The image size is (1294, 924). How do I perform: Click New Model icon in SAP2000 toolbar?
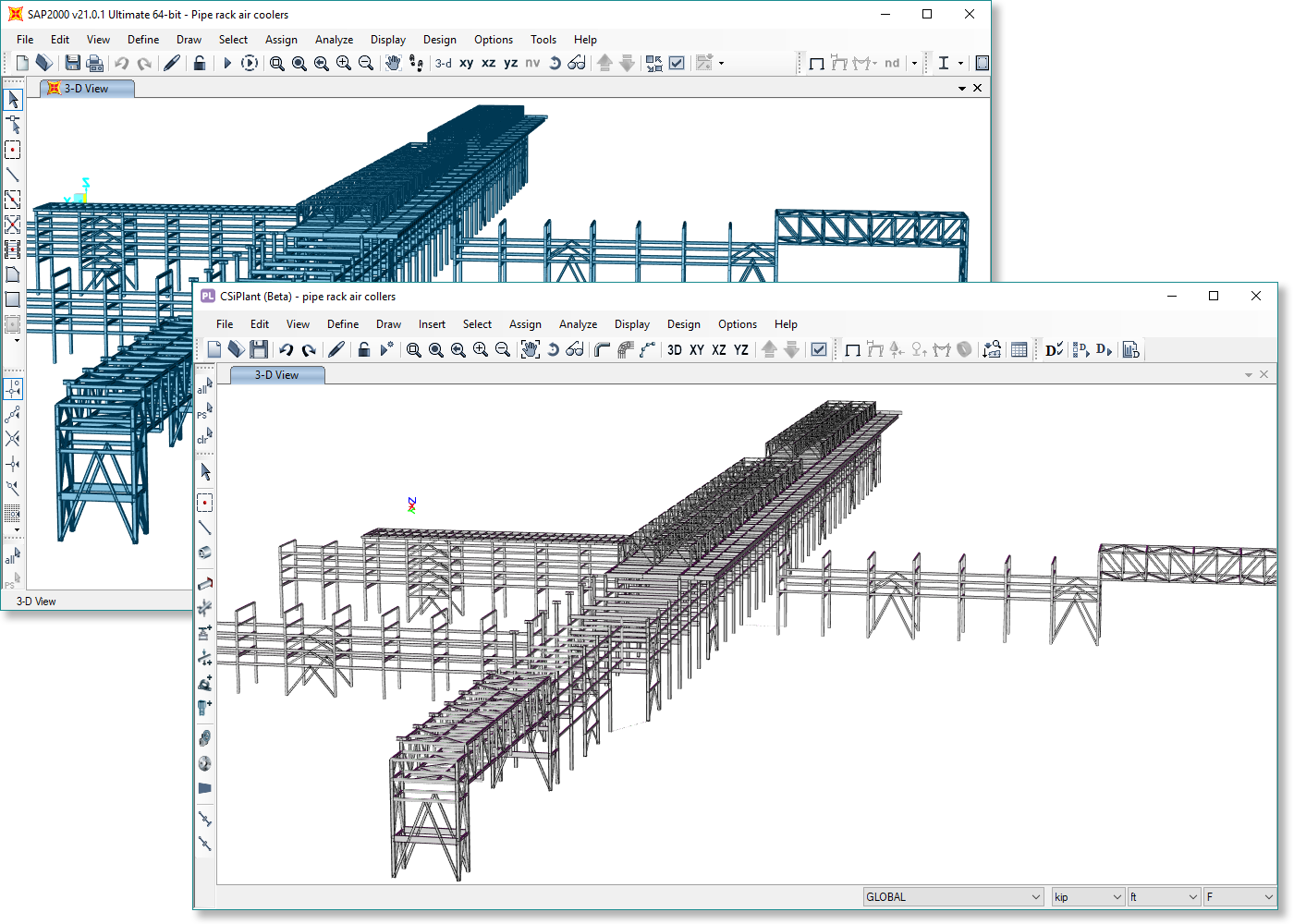coord(22,63)
